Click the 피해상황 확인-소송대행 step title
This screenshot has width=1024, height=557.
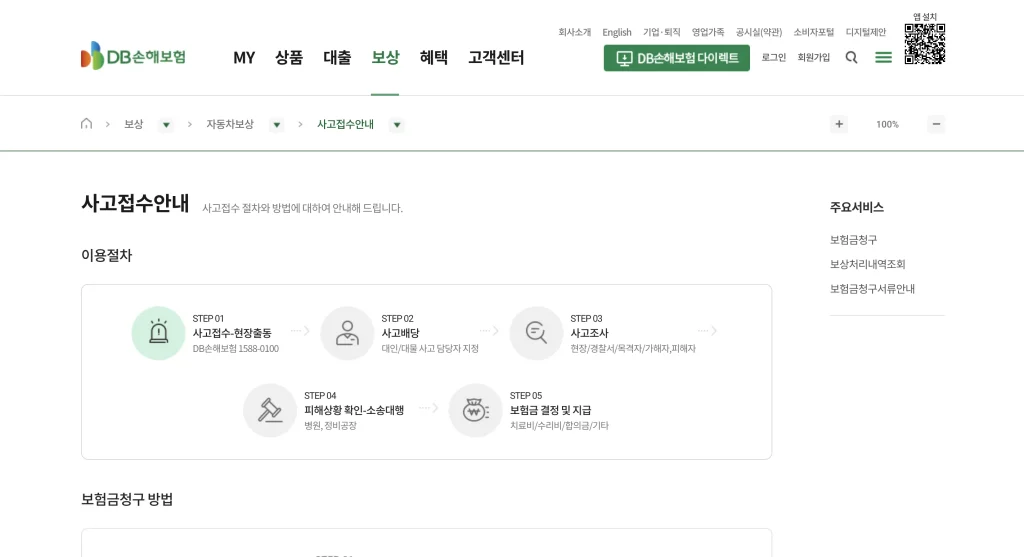click(354, 410)
